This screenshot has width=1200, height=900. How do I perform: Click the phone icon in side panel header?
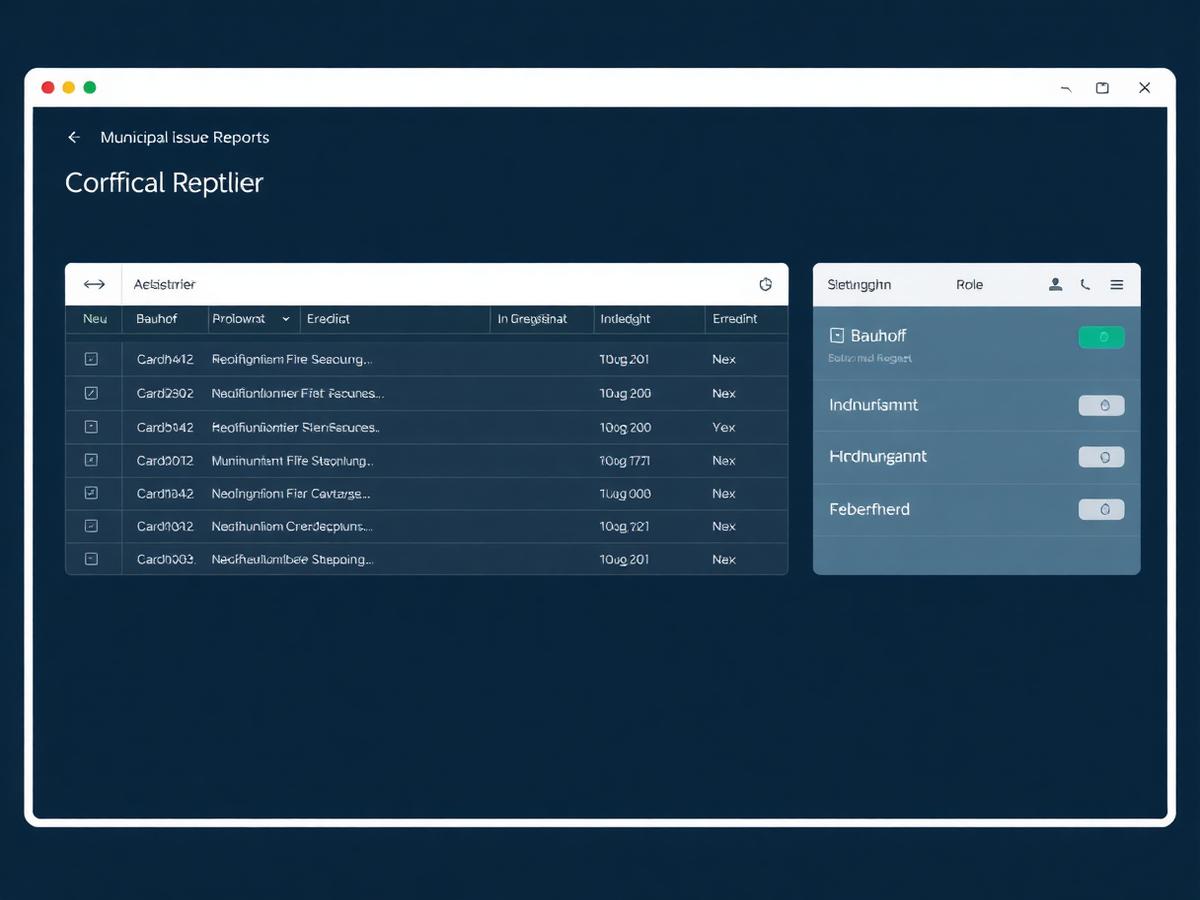[1085, 285]
